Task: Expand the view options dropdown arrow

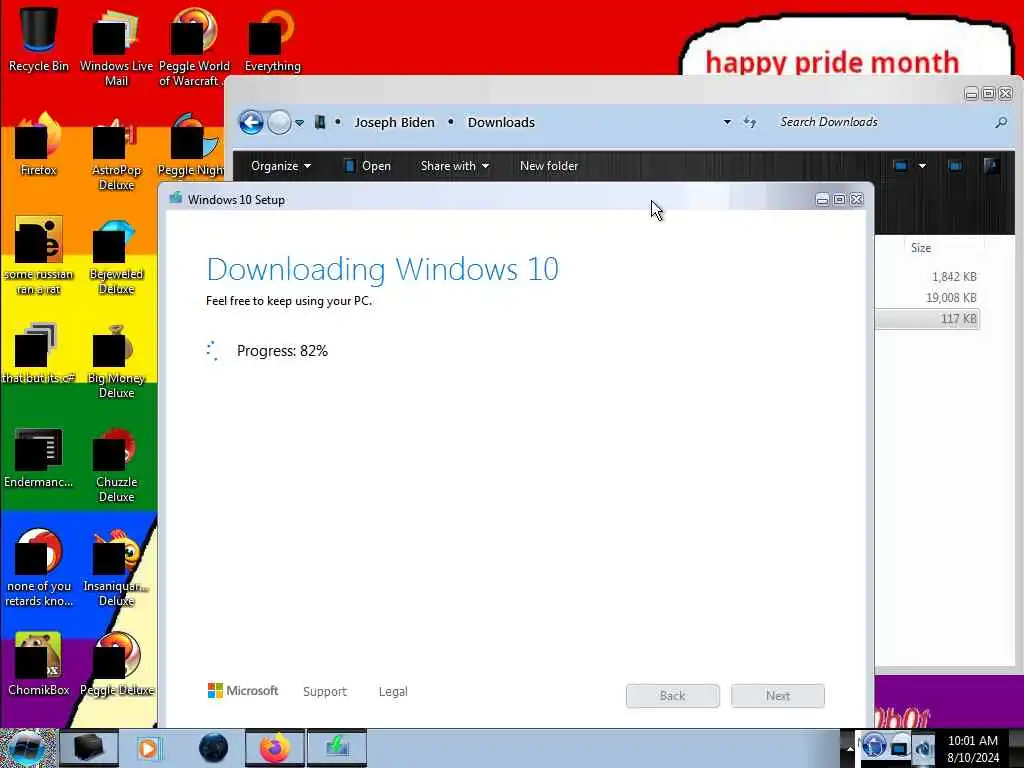Action: [x=922, y=166]
